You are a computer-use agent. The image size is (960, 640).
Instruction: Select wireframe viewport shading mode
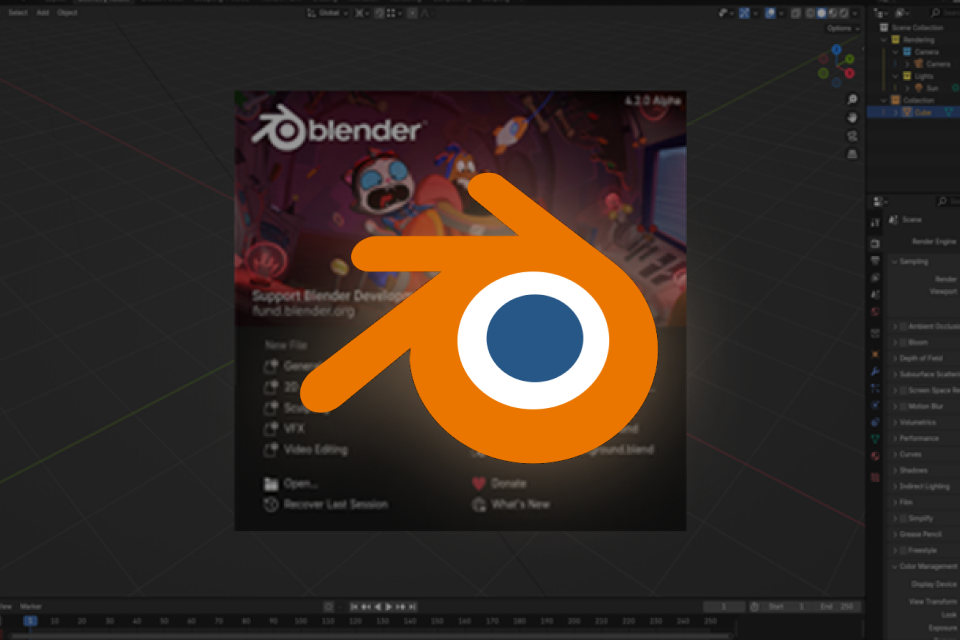[x=811, y=13]
